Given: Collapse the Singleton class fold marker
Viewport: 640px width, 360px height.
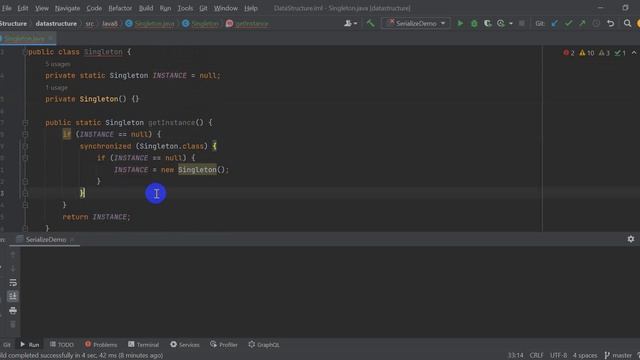Looking at the screenshot, I should (x=25, y=52).
